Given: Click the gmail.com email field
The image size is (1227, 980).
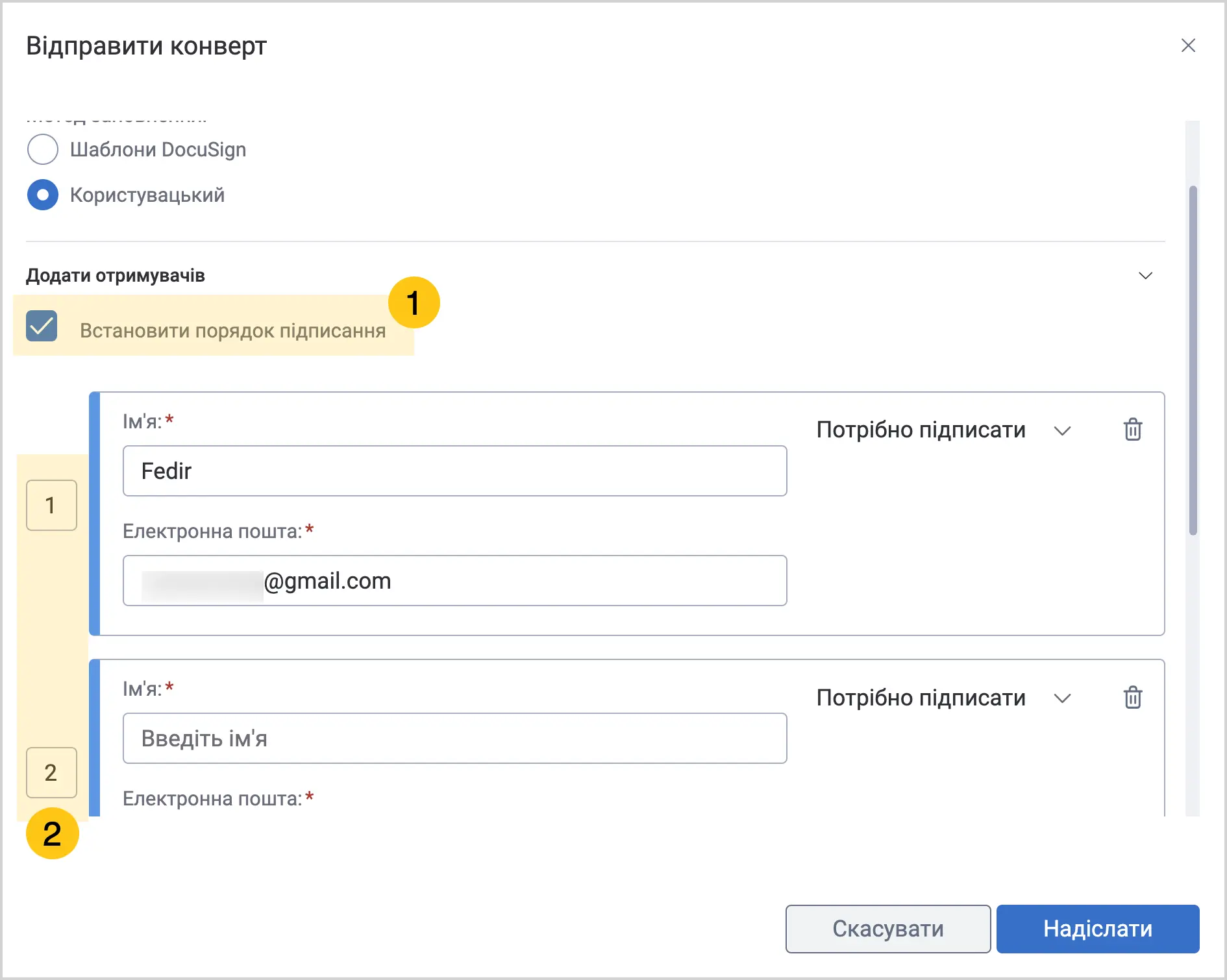Looking at the screenshot, I should [x=454, y=581].
